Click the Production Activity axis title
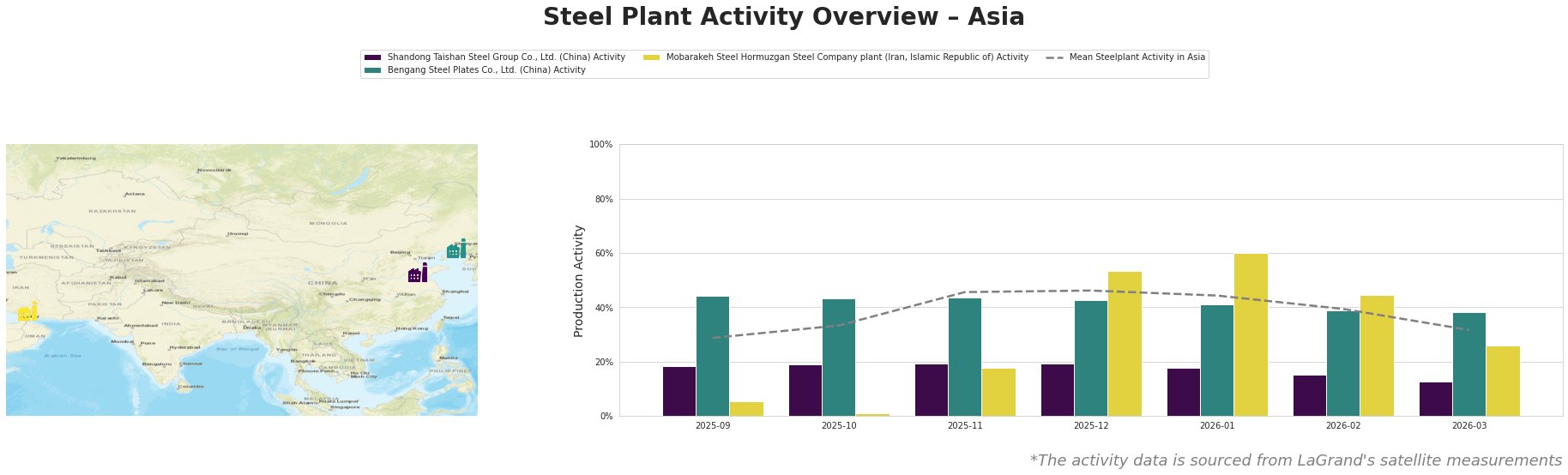The height and width of the screenshot is (475, 1568). click(579, 280)
